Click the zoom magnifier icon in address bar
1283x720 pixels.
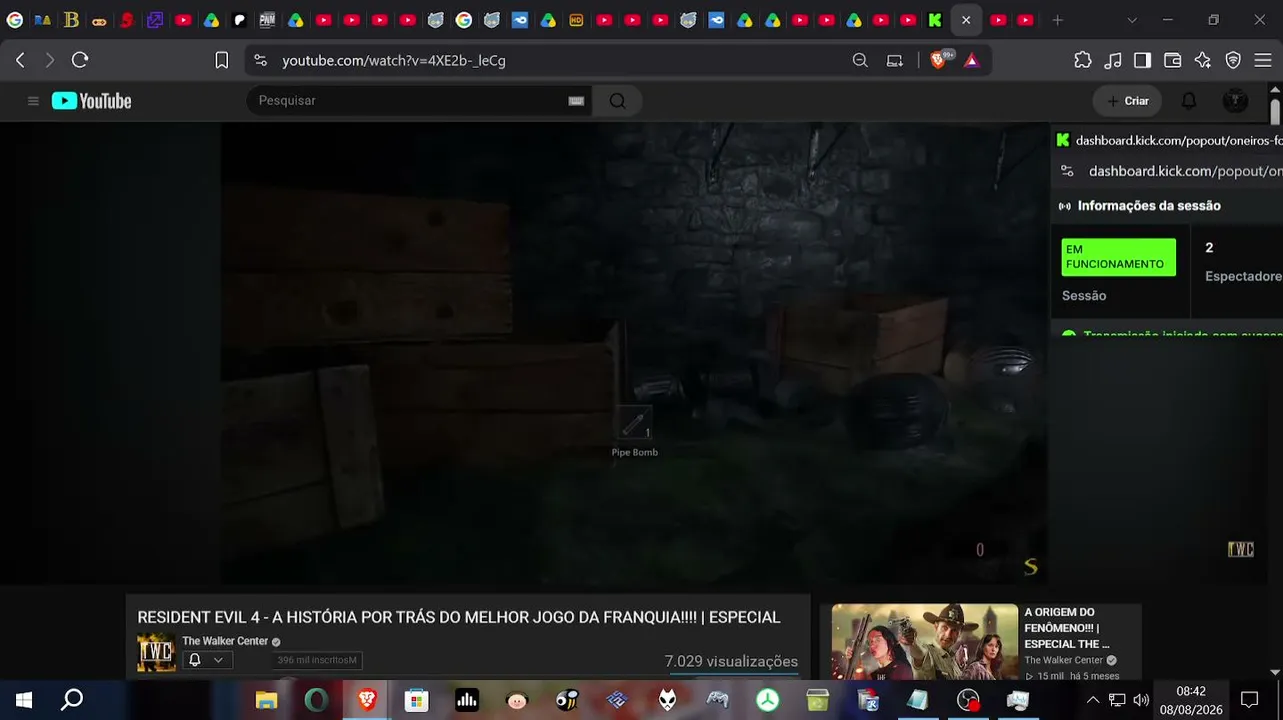[860, 60]
